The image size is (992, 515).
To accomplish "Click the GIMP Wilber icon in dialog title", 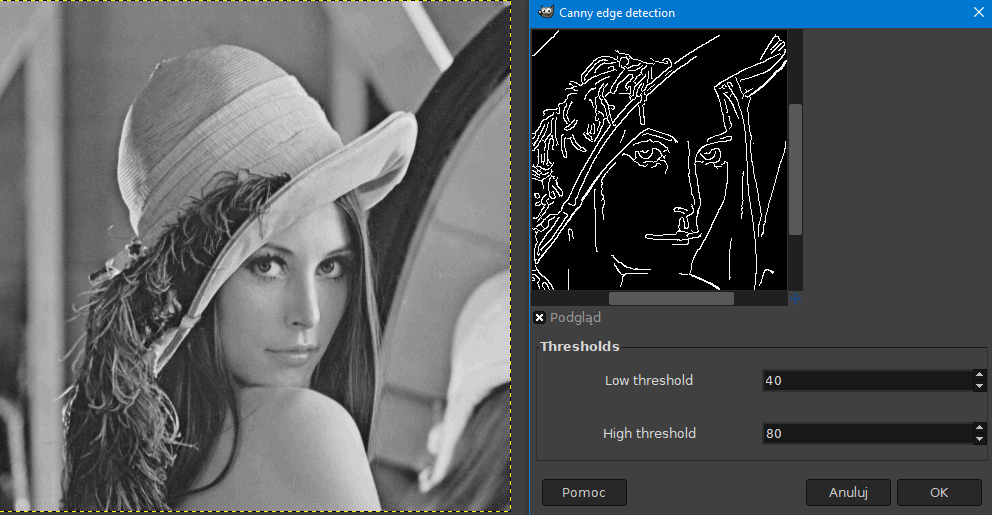I will point(545,12).
